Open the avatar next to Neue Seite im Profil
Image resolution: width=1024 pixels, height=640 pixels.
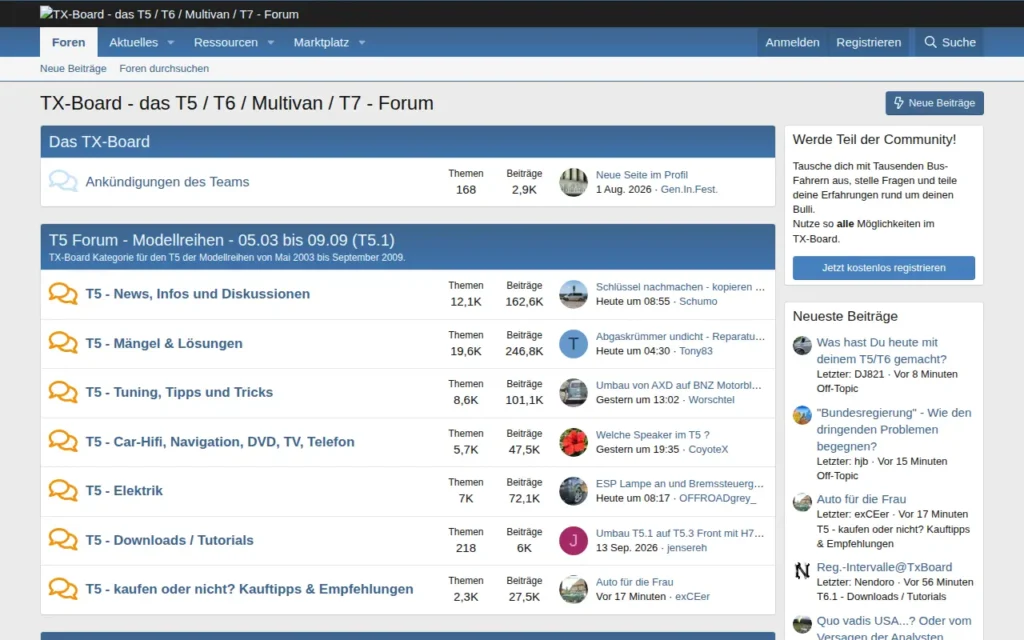point(573,182)
